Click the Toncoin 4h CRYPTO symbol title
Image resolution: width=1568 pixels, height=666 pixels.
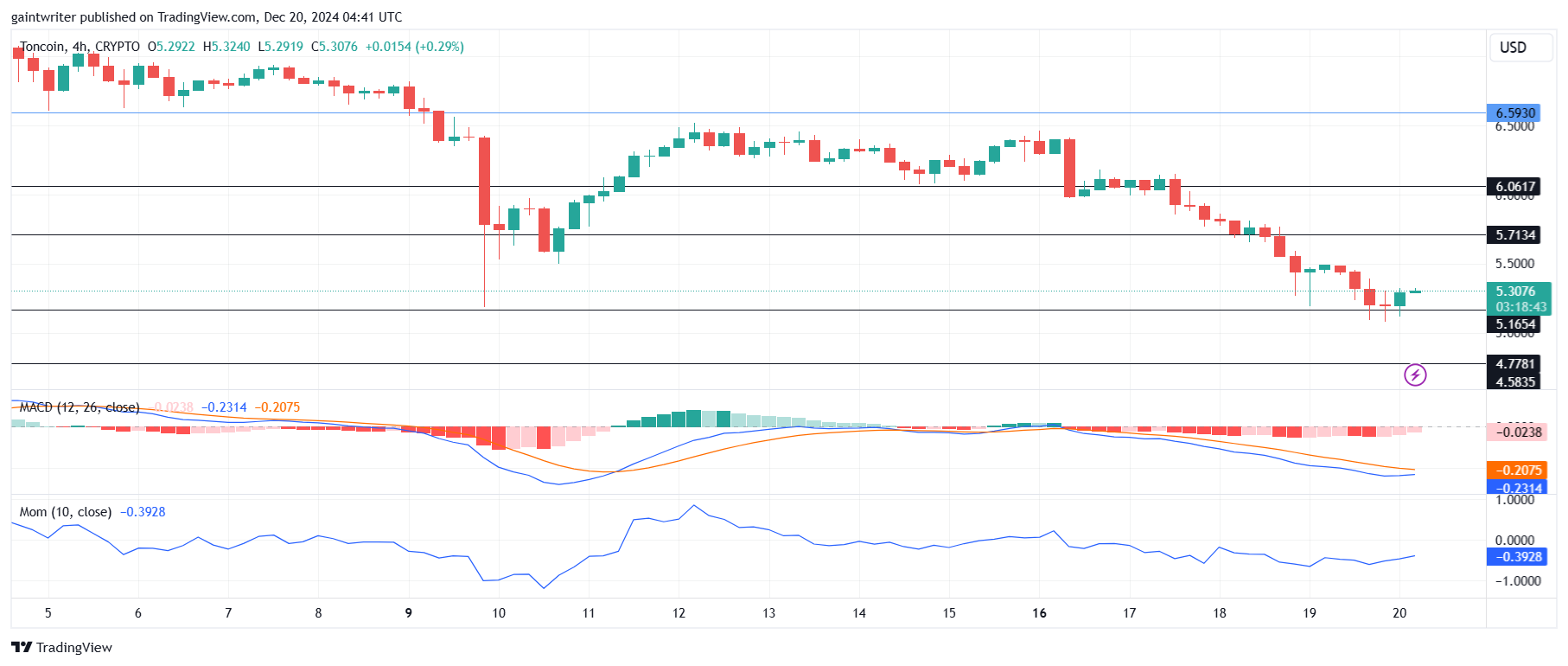click(80, 47)
